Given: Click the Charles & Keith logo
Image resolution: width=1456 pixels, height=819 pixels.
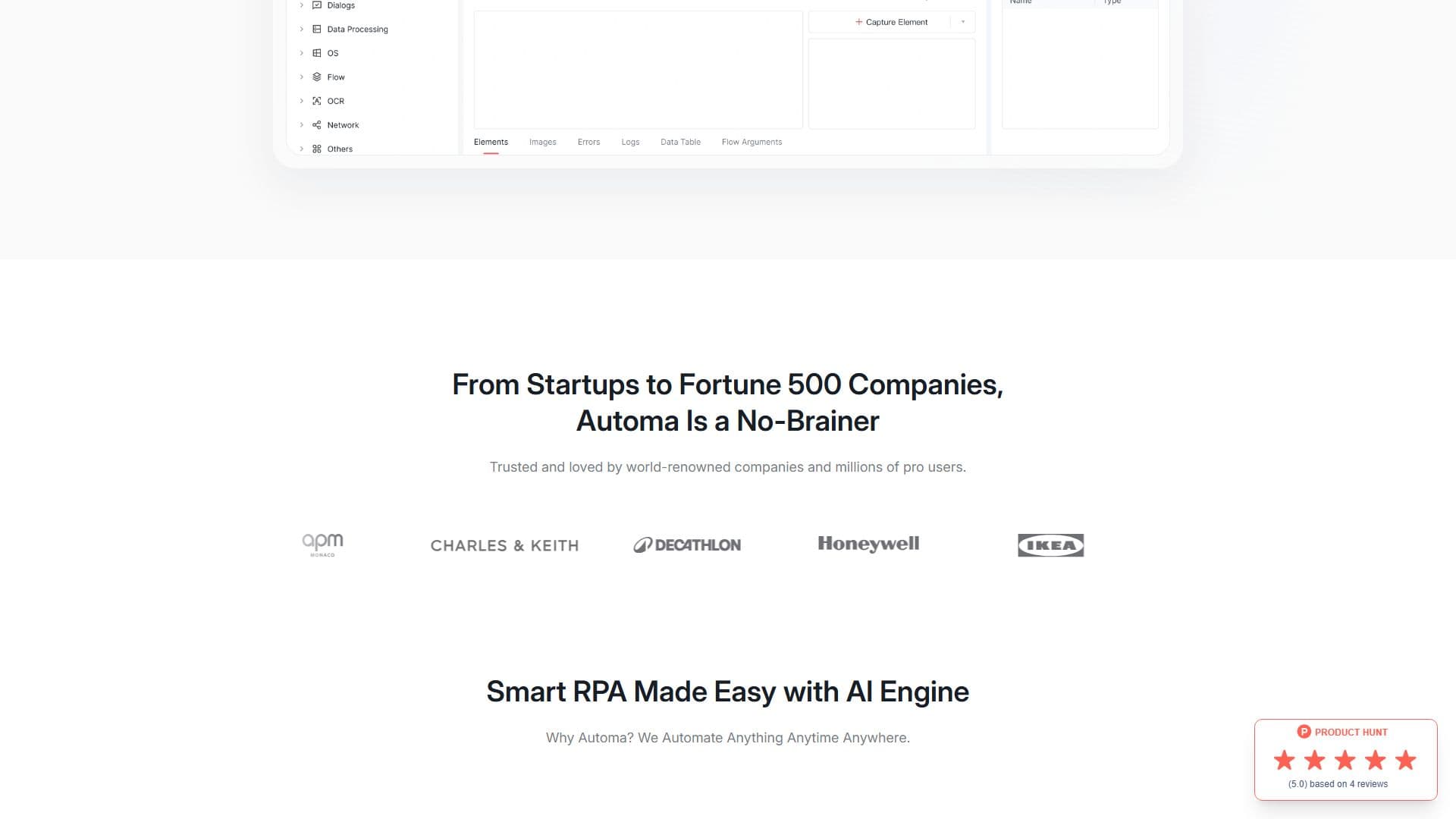Looking at the screenshot, I should point(504,545).
